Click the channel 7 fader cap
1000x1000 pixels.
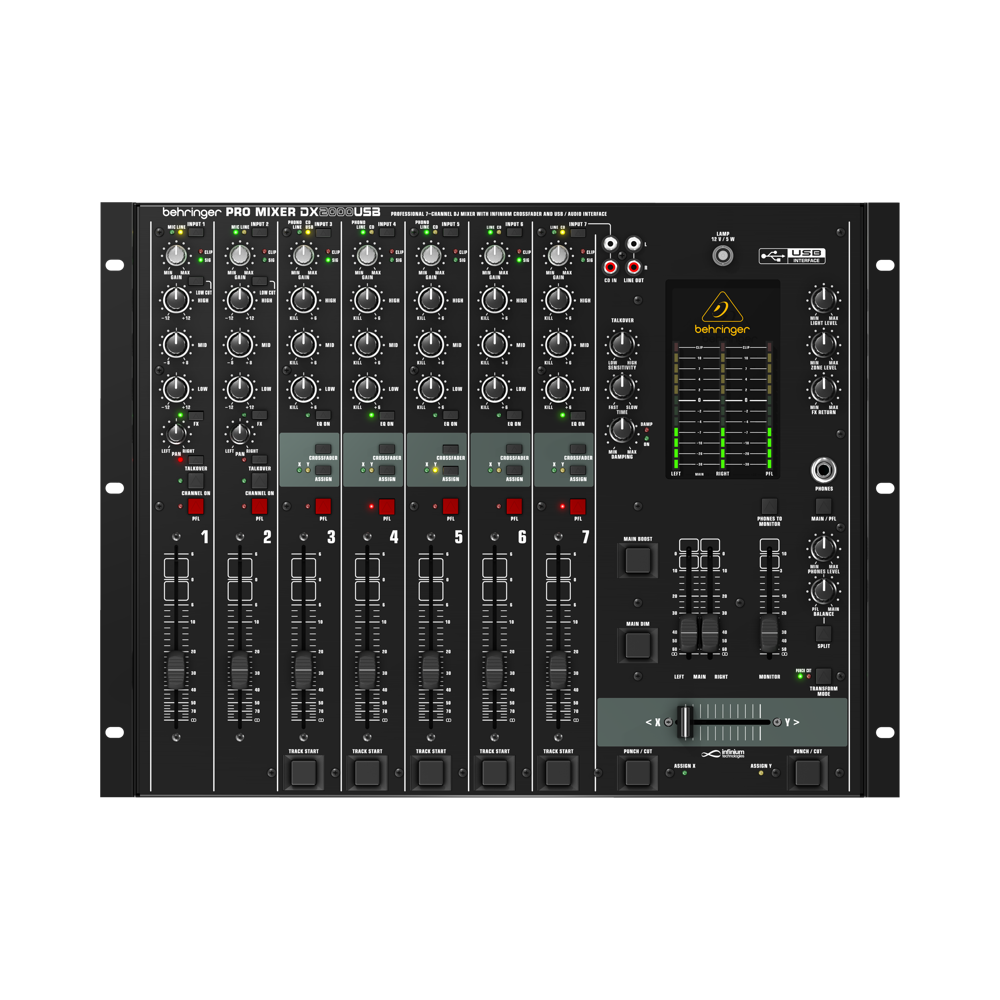559,670
